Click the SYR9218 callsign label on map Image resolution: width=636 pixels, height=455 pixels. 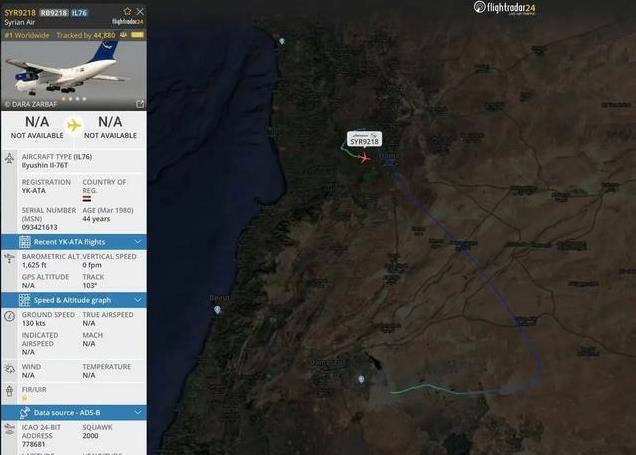364,139
